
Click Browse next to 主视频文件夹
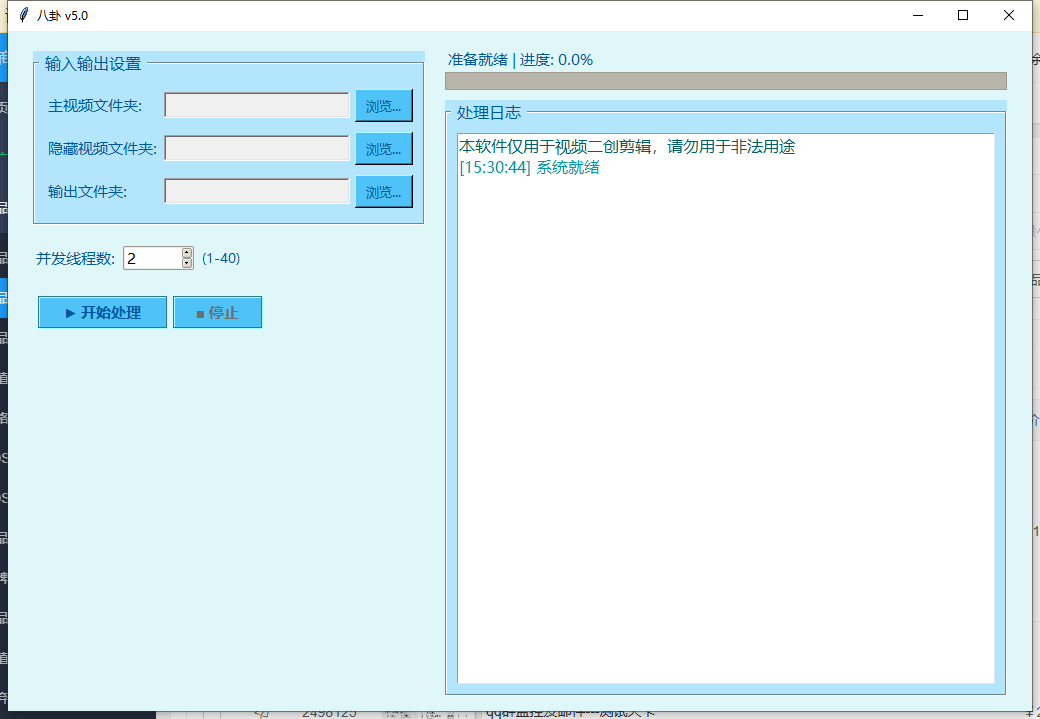coord(383,105)
